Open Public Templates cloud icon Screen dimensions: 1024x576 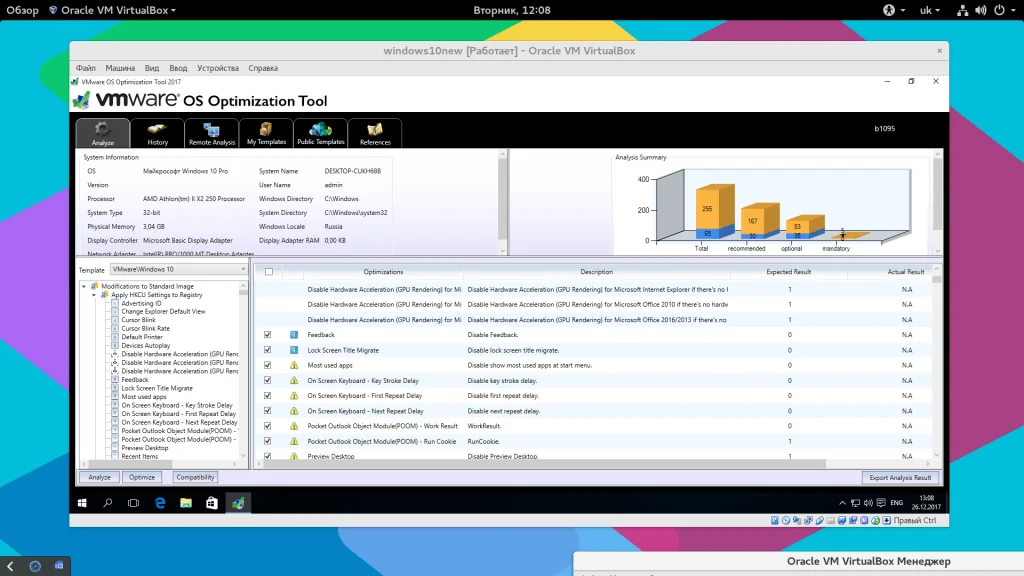point(320,129)
